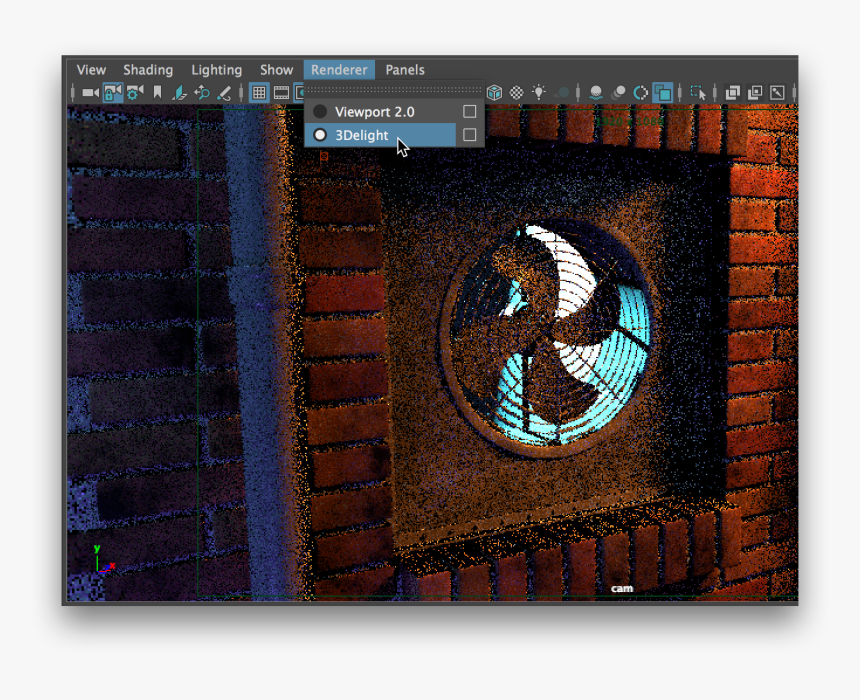Enable Use All Lights bulb icon
The height and width of the screenshot is (700, 860).
[539, 93]
